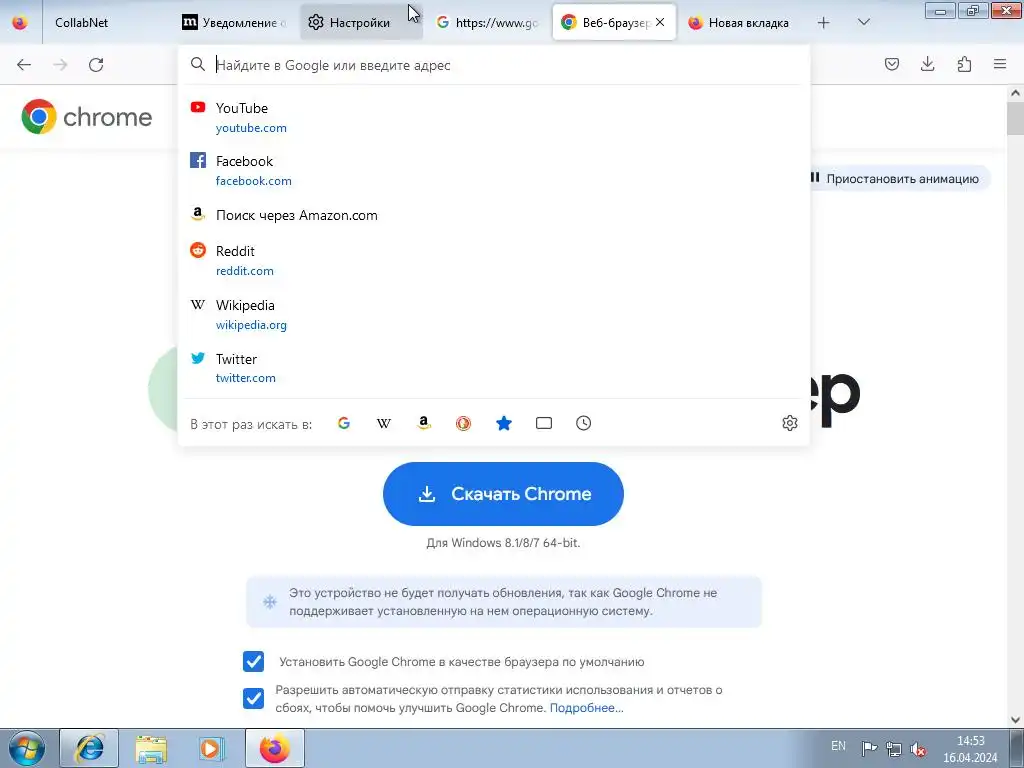Search in open tabs icon

543,423
